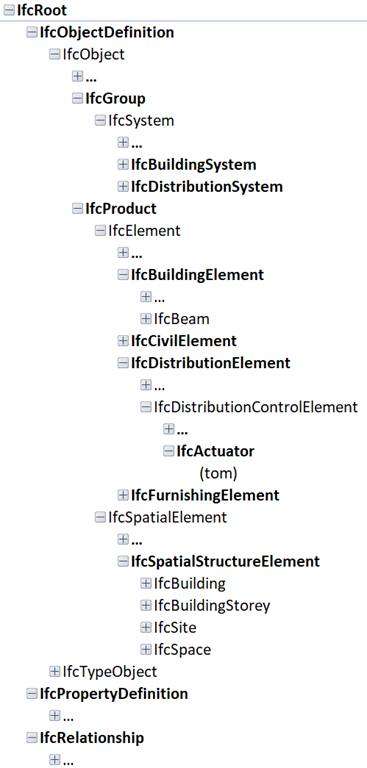This screenshot has height=768, width=367.
Task: Select the IfcRelationship label
Action: [92, 738]
